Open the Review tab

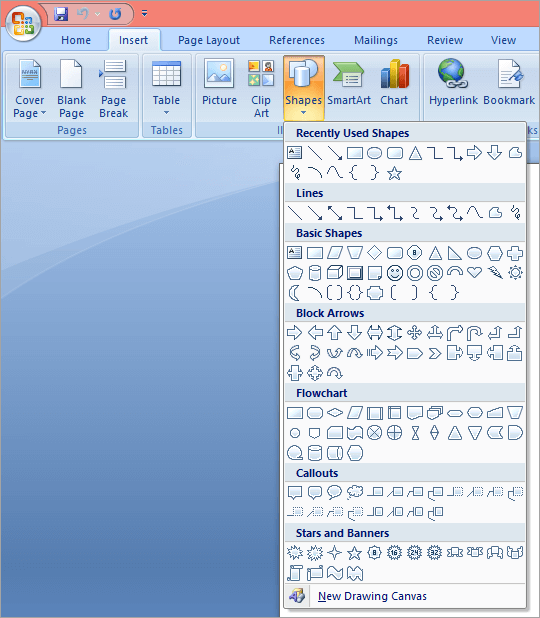point(445,40)
